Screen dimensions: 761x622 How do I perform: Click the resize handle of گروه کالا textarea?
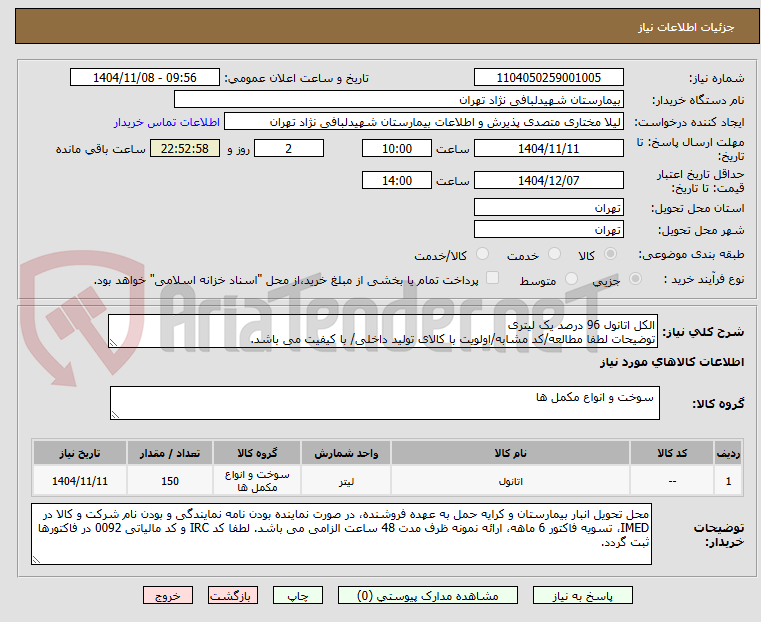click(x=115, y=415)
